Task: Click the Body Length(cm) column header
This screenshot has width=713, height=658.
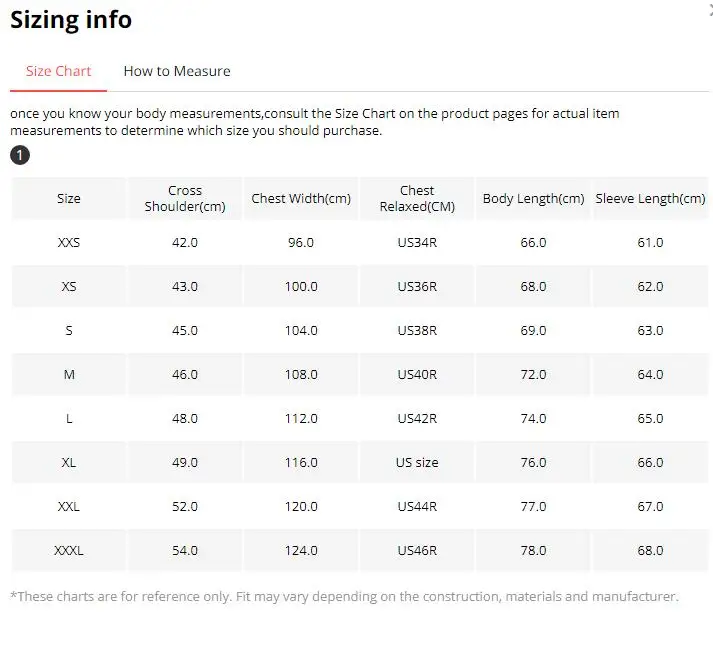Action: [533, 198]
